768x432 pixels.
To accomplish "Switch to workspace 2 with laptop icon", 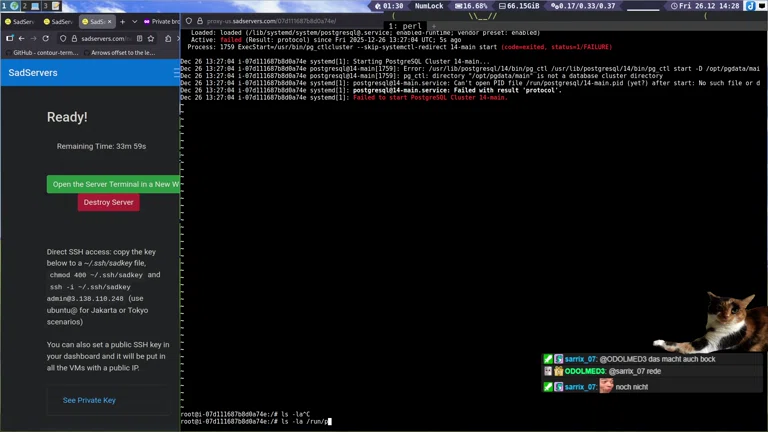I will 30,6.
